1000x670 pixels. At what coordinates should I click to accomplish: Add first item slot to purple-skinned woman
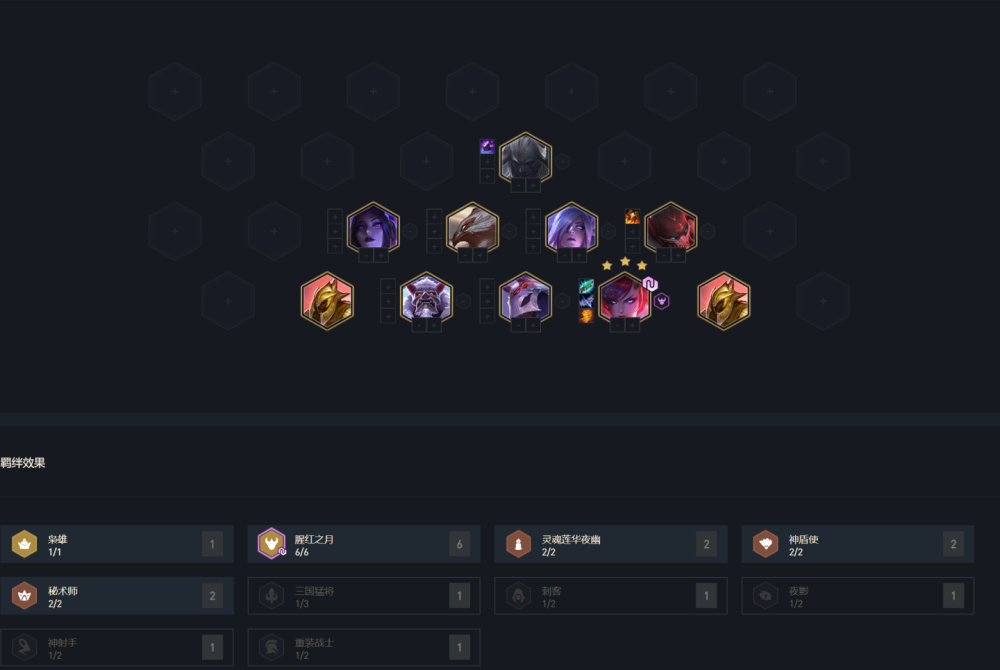point(335,217)
